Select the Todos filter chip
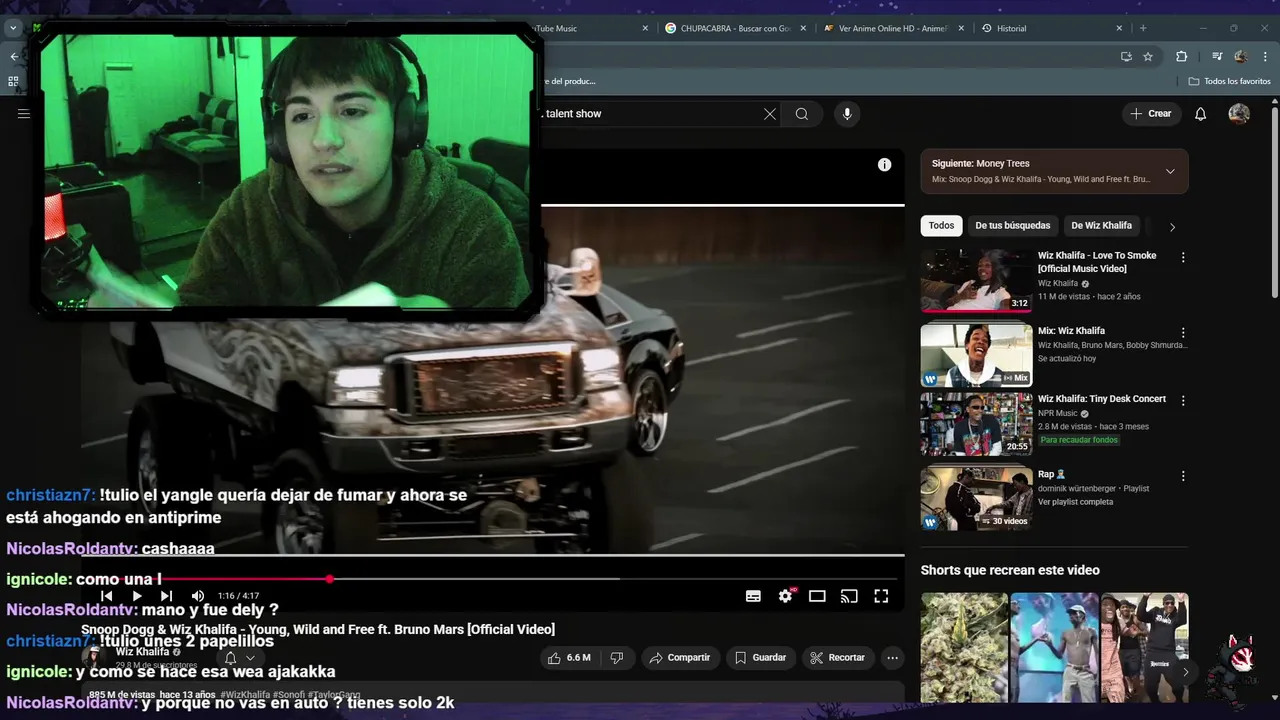 pos(941,226)
